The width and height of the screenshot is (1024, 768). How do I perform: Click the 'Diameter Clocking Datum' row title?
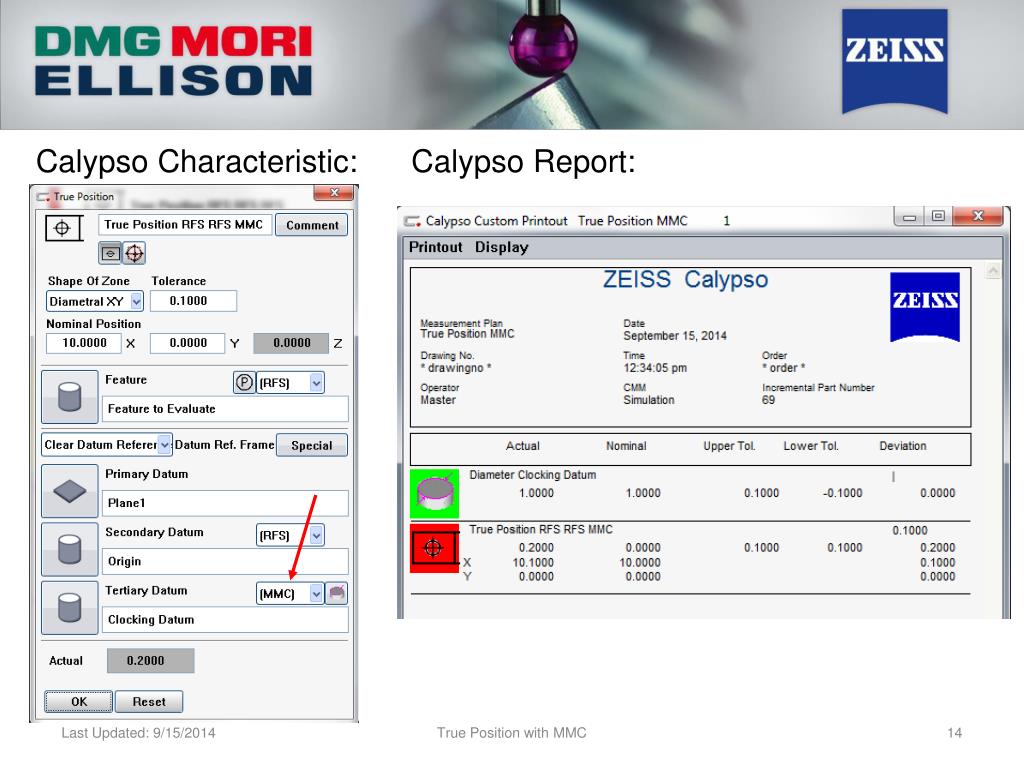click(x=532, y=475)
